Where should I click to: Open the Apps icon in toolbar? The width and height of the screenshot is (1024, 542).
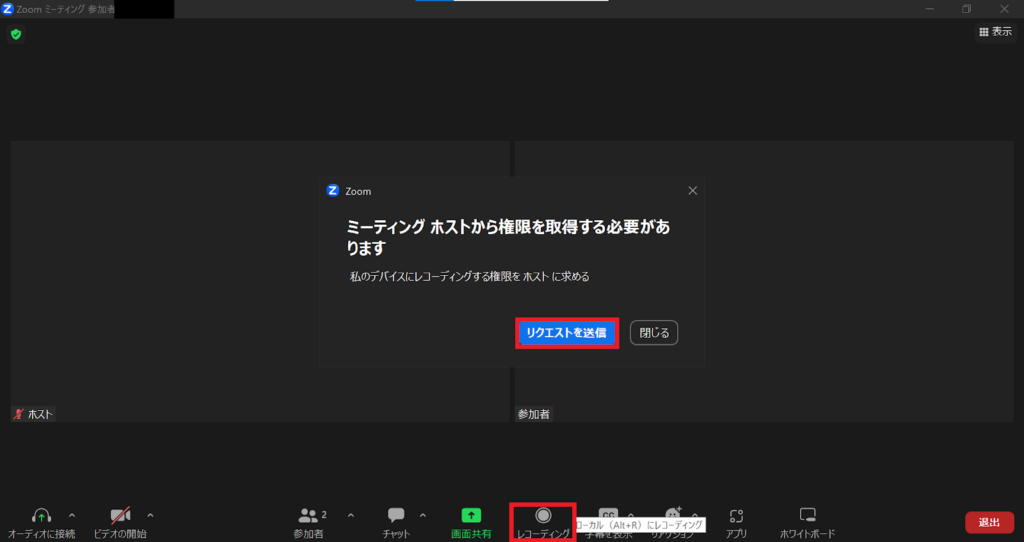pyautogui.click(x=736, y=516)
